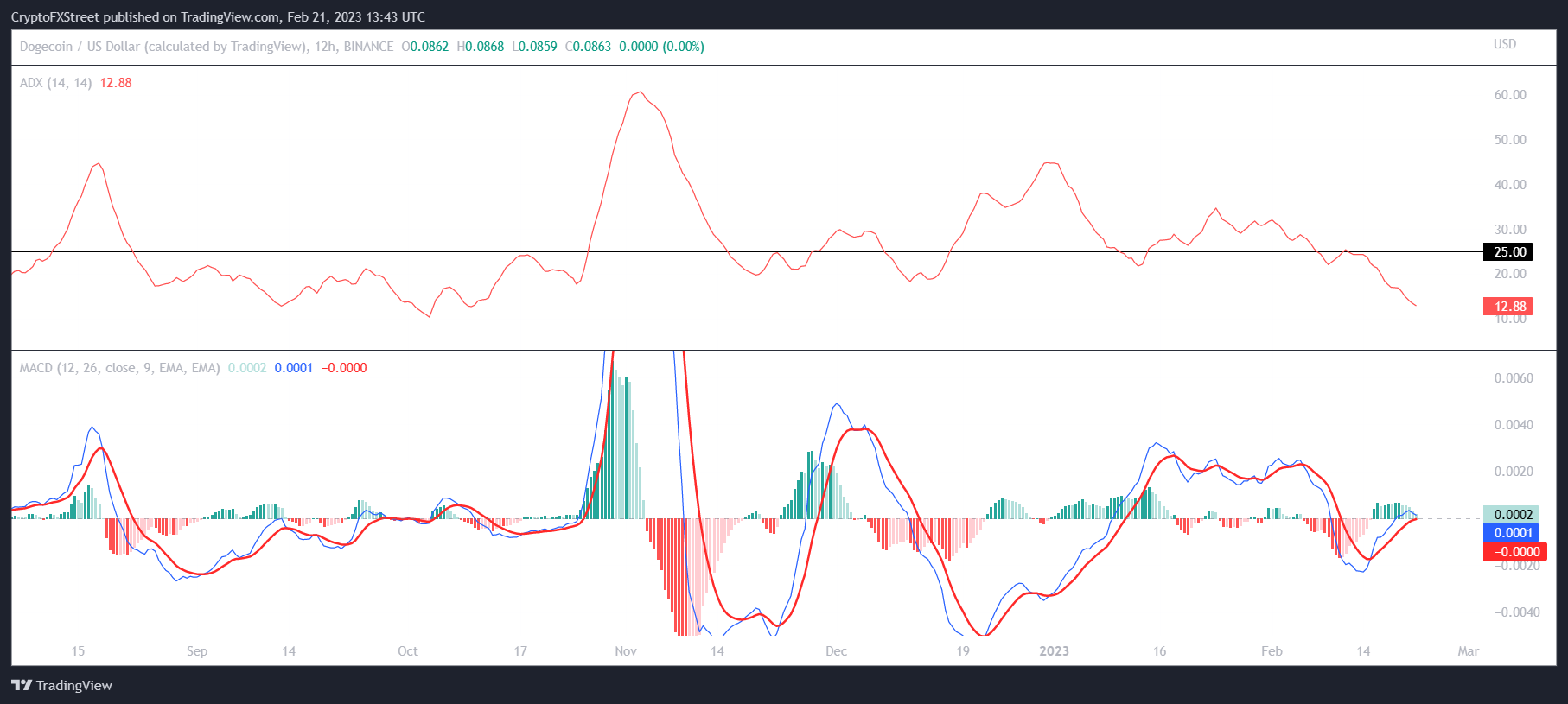The height and width of the screenshot is (704, 1568).
Task: Click the 0.0020 MACD axis label
Action: coord(1514,472)
